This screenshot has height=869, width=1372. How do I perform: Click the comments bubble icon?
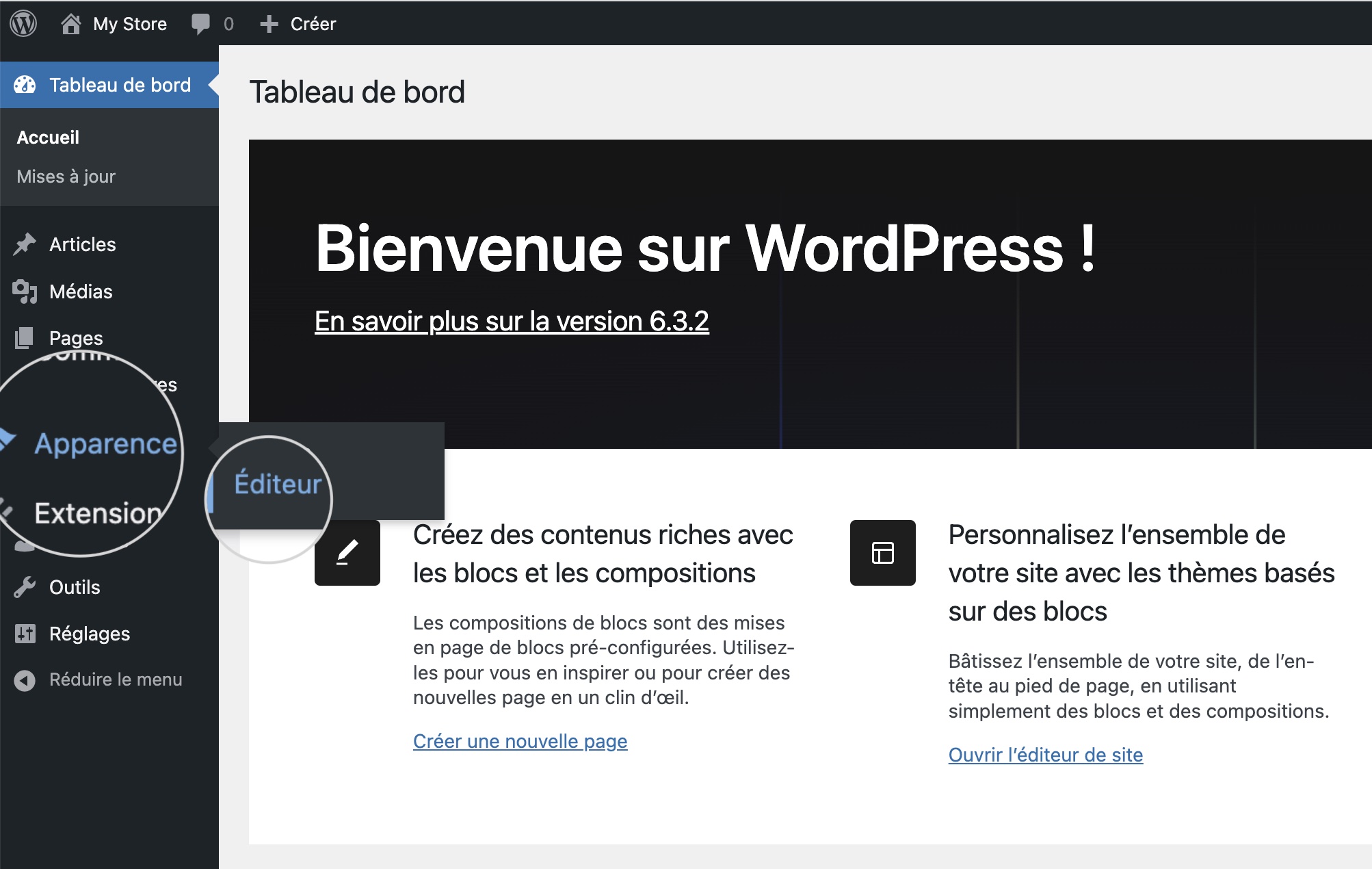click(200, 24)
